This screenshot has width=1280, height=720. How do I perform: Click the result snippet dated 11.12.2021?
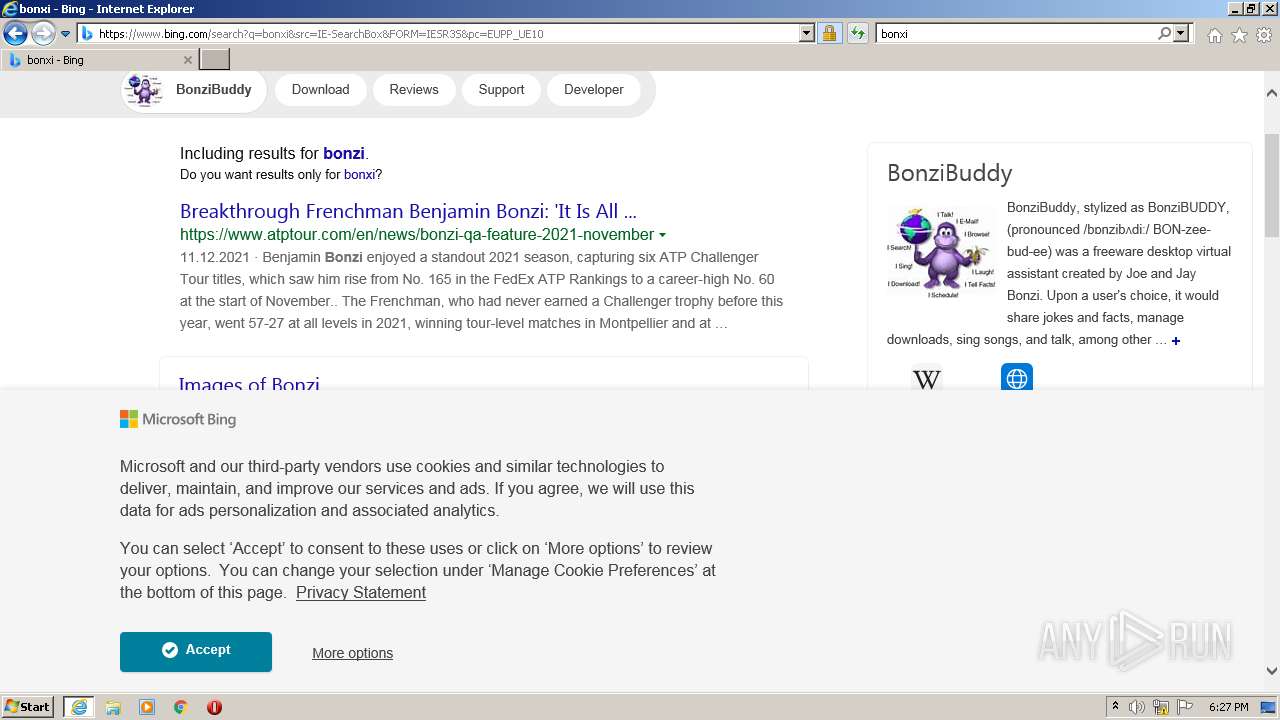pos(482,290)
